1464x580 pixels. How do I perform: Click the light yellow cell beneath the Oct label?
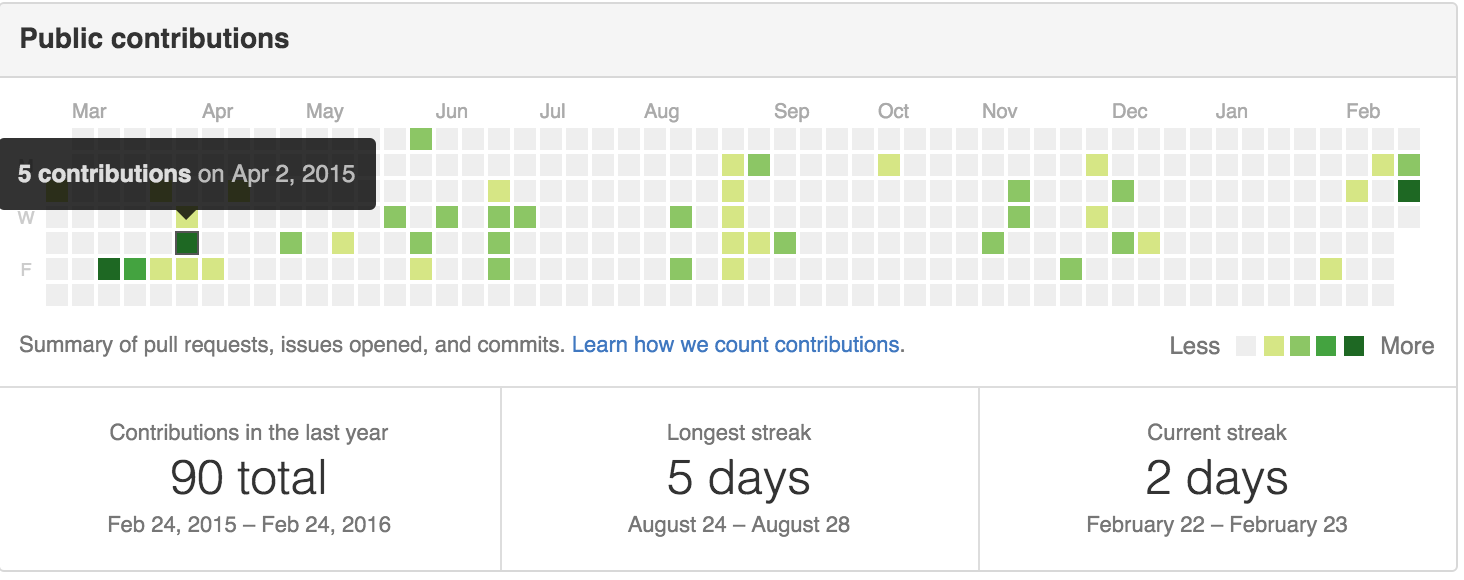889,165
